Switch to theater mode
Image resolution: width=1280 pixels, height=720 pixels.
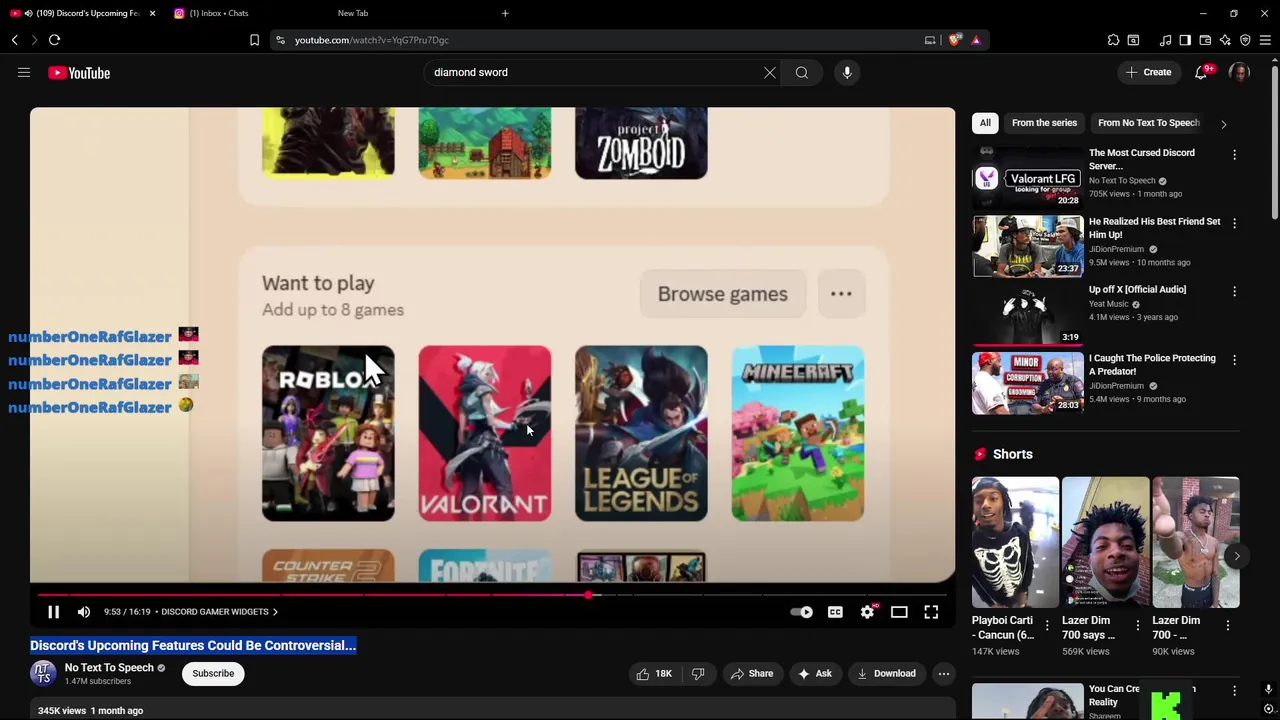click(899, 612)
